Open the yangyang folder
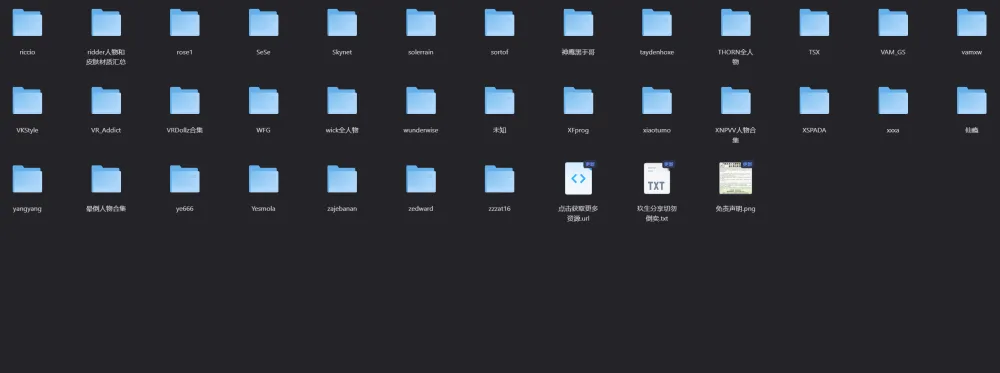 pos(27,179)
